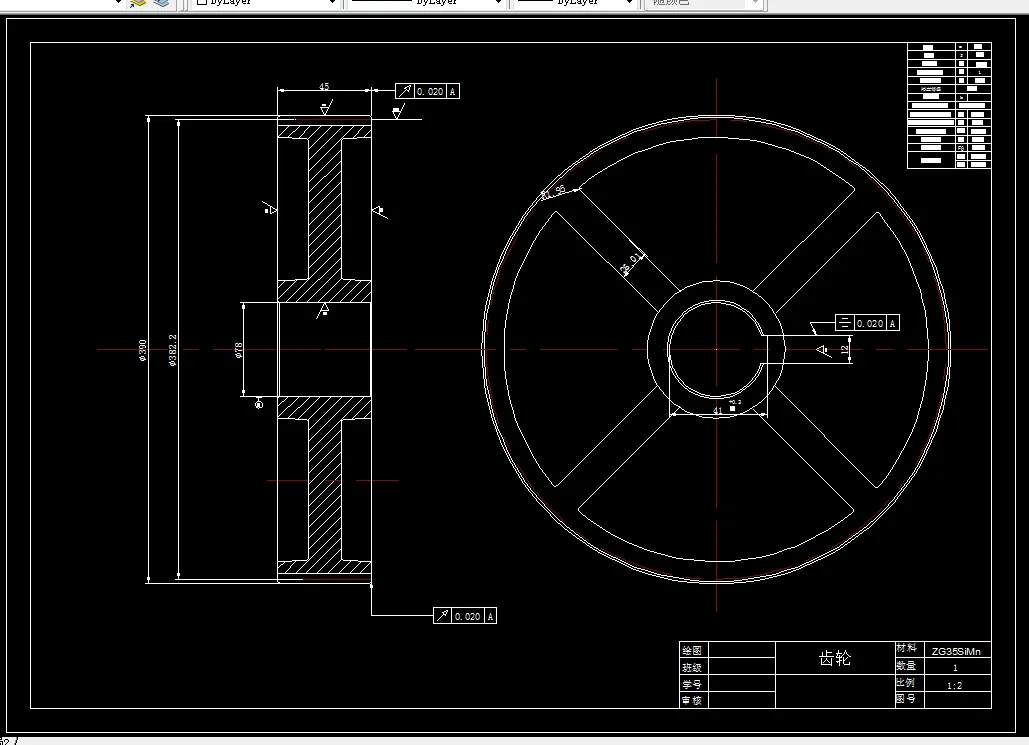Select the 41 dimension below the bore
The height and width of the screenshot is (745, 1029).
pos(718,411)
